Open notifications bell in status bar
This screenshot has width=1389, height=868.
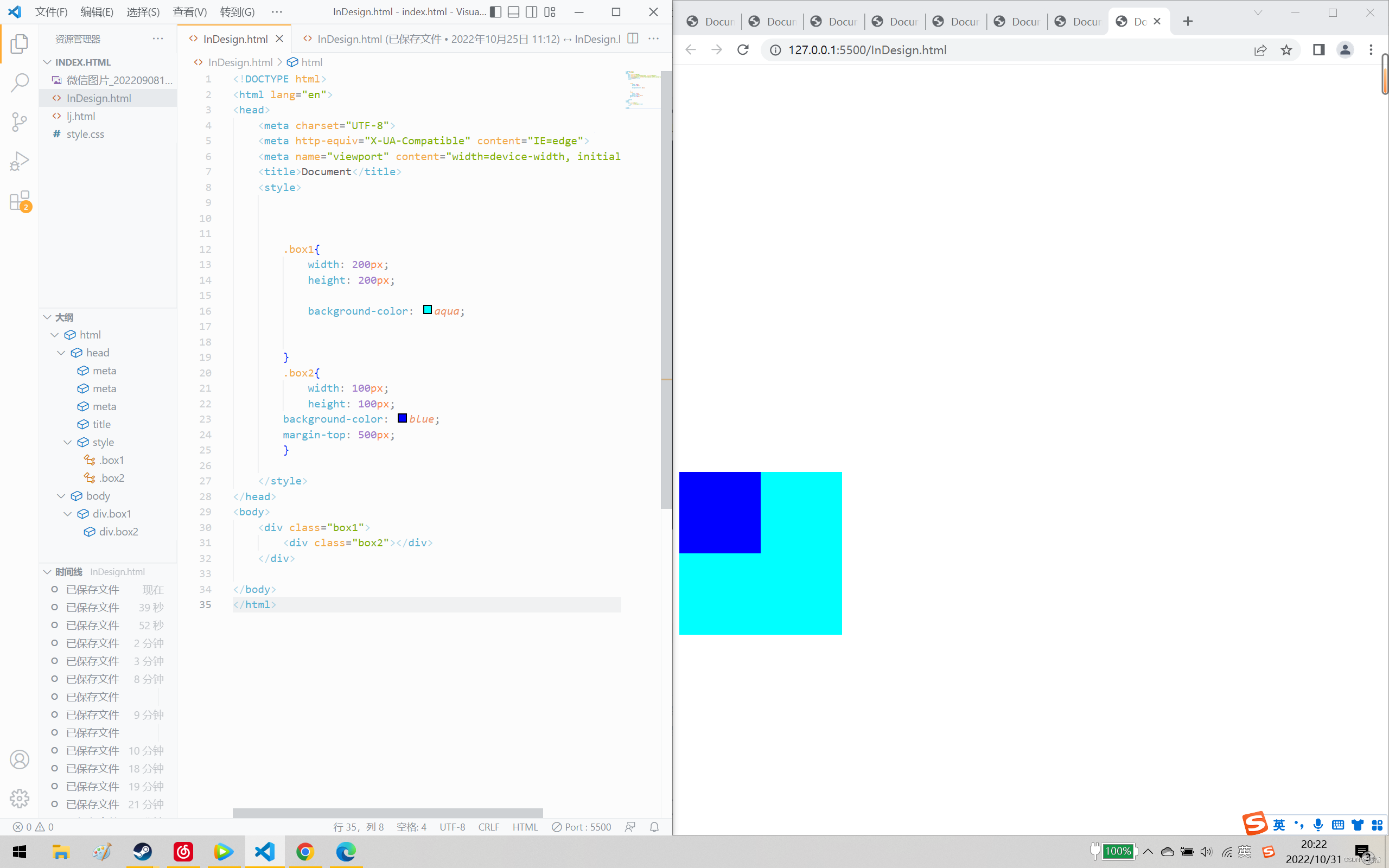click(654, 827)
